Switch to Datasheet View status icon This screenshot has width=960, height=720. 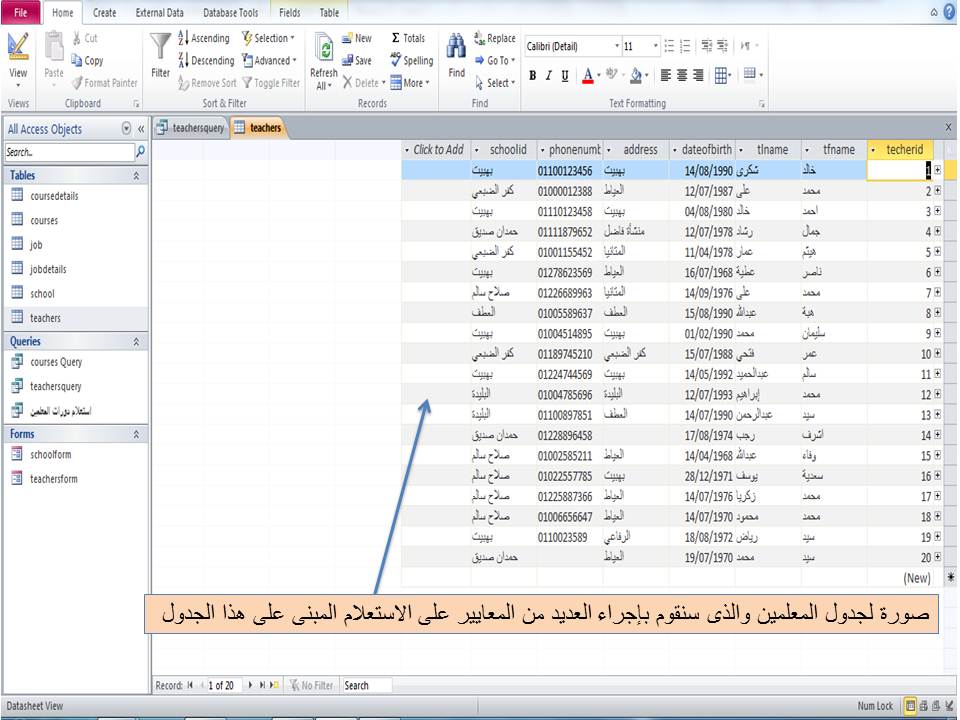[x=910, y=706]
